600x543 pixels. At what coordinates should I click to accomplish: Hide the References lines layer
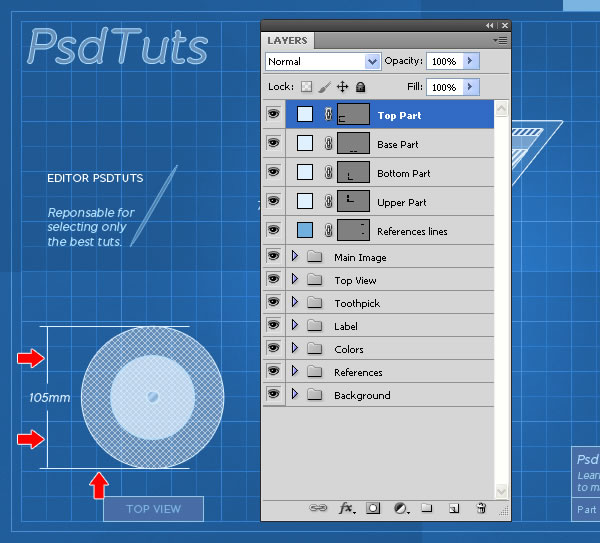point(273,230)
